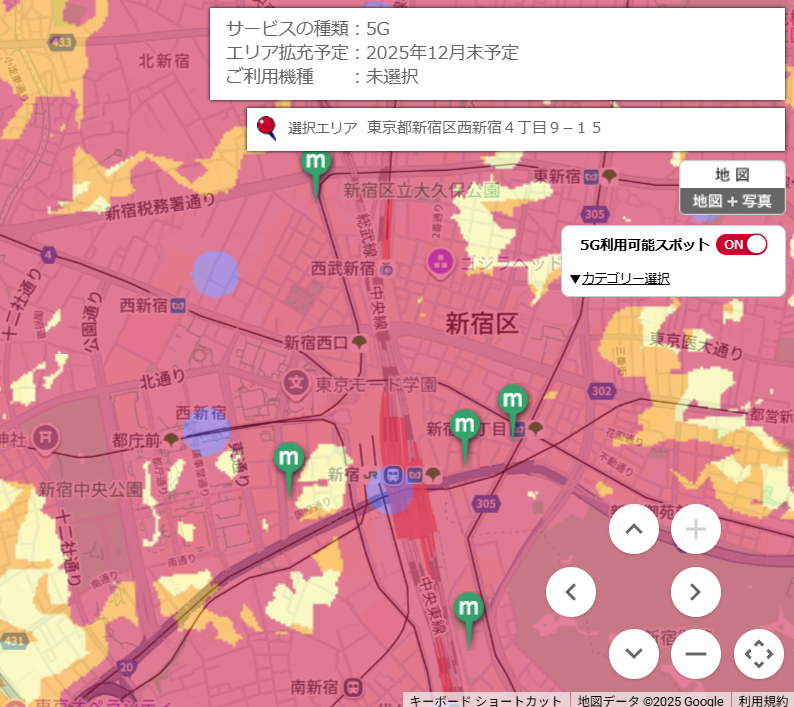This screenshot has width=794, height=707.
Task: Zoom in with the plus button
Action: click(695, 529)
